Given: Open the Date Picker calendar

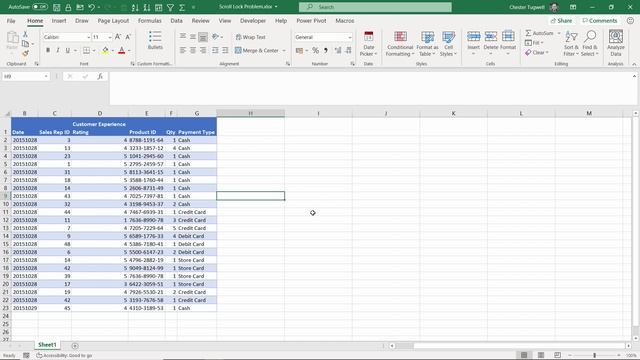Looking at the screenshot, I should (x=369, y=44).
